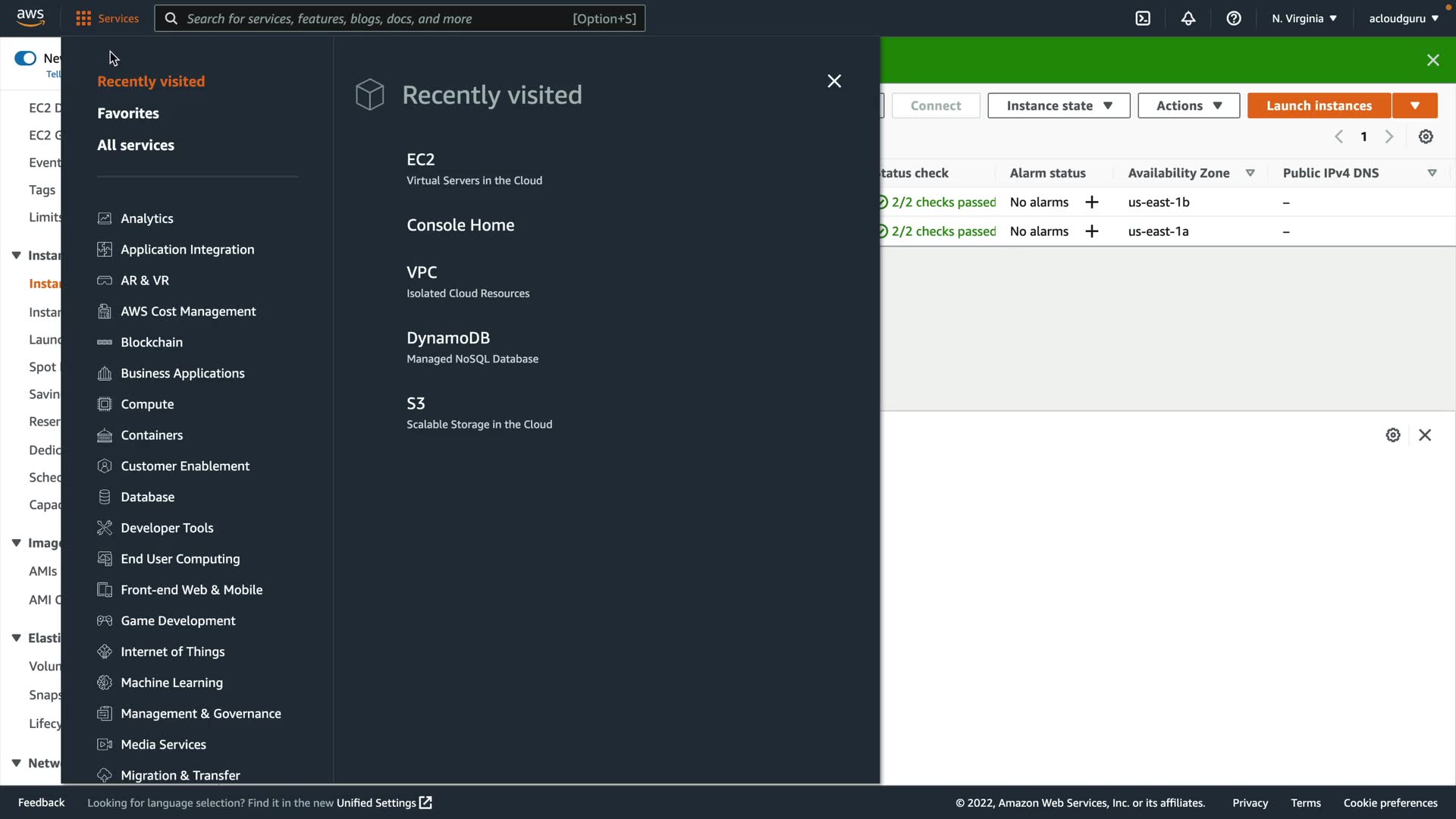Select Favorites in services menu
This screenshot has width=1456, height=819.
coord(128,113)
